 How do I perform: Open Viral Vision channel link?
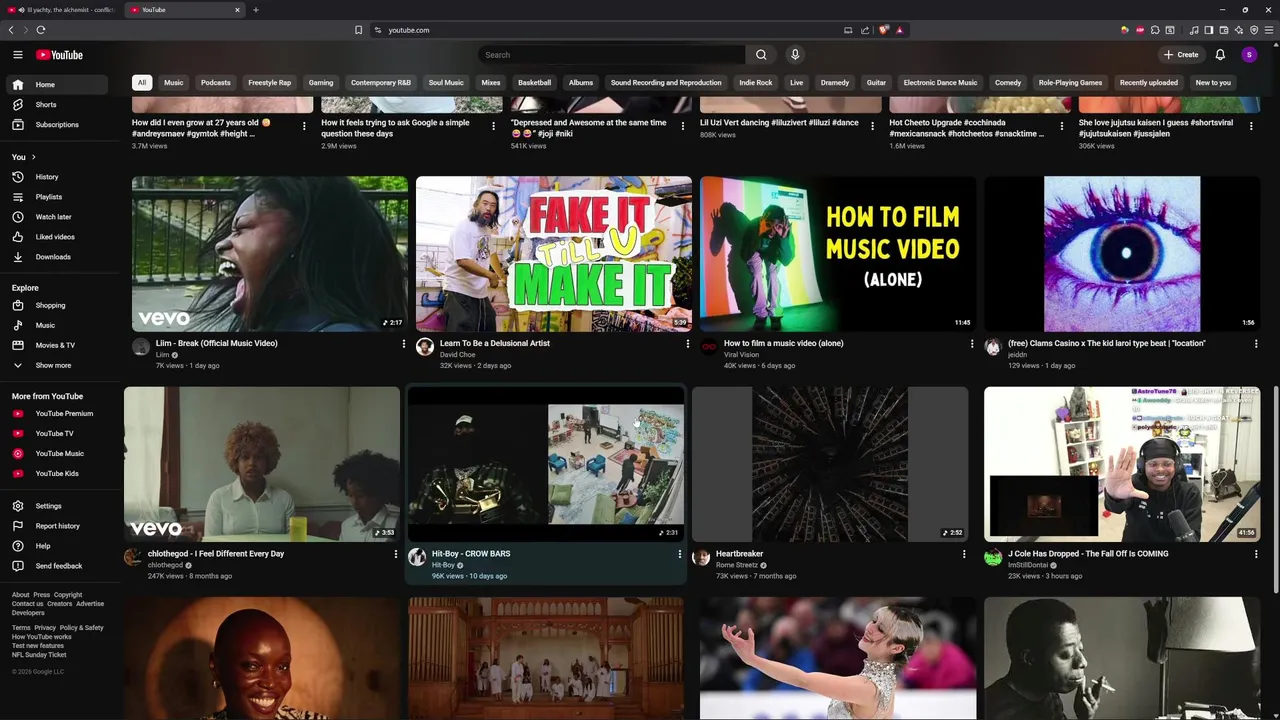tap(741, 355)
